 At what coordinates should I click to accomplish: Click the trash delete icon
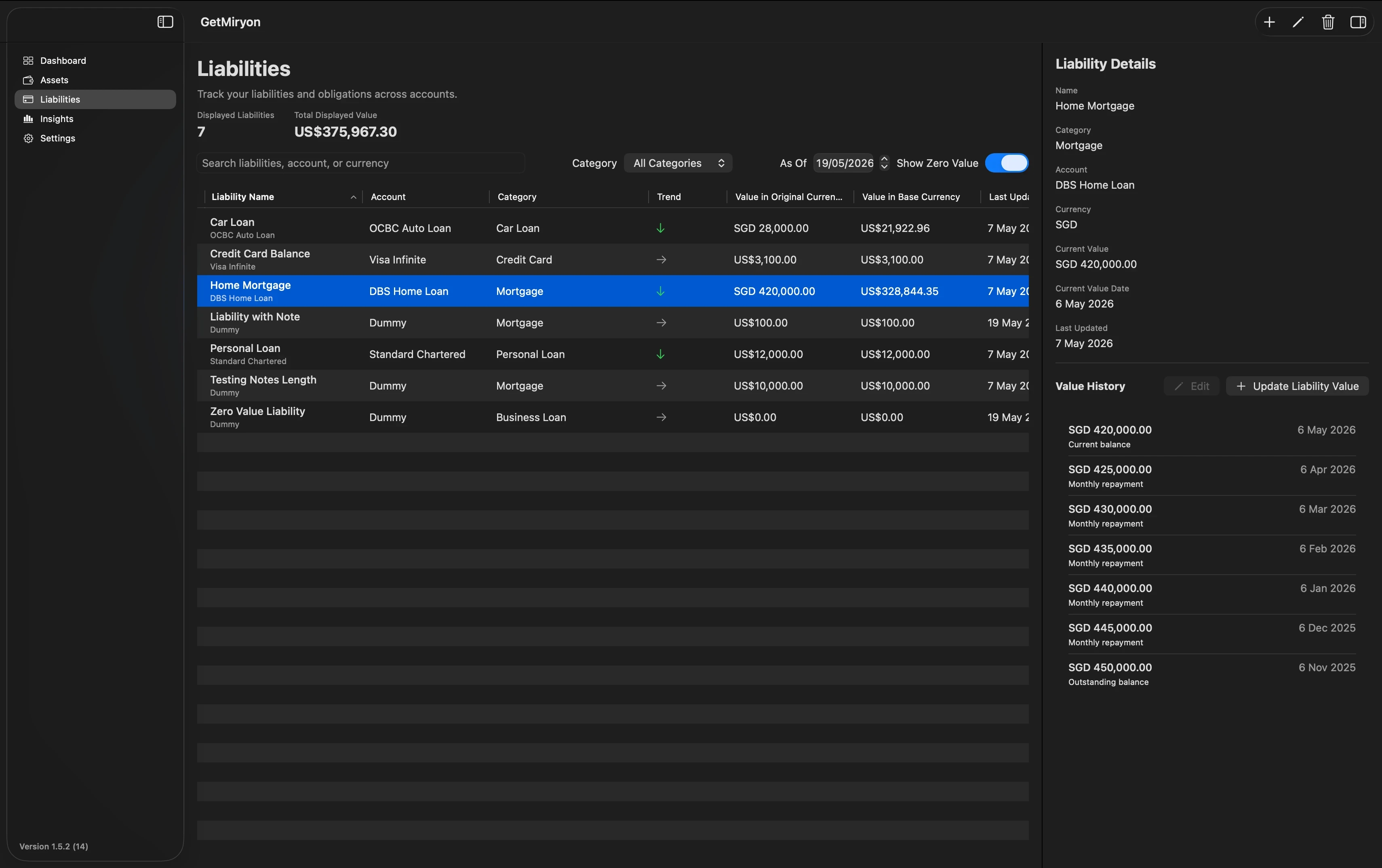(x=1328, y=22)
